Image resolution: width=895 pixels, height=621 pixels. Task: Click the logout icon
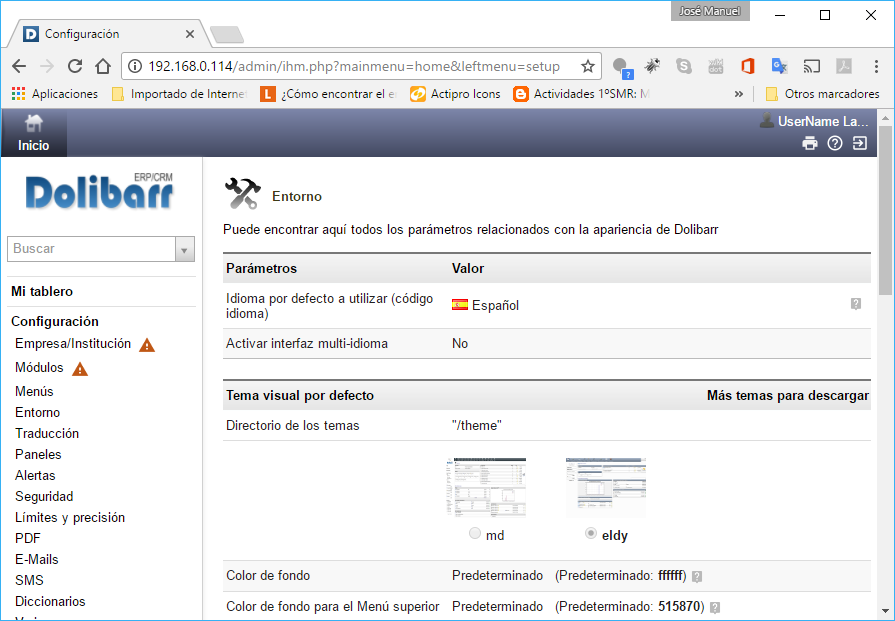pos(860,144)
